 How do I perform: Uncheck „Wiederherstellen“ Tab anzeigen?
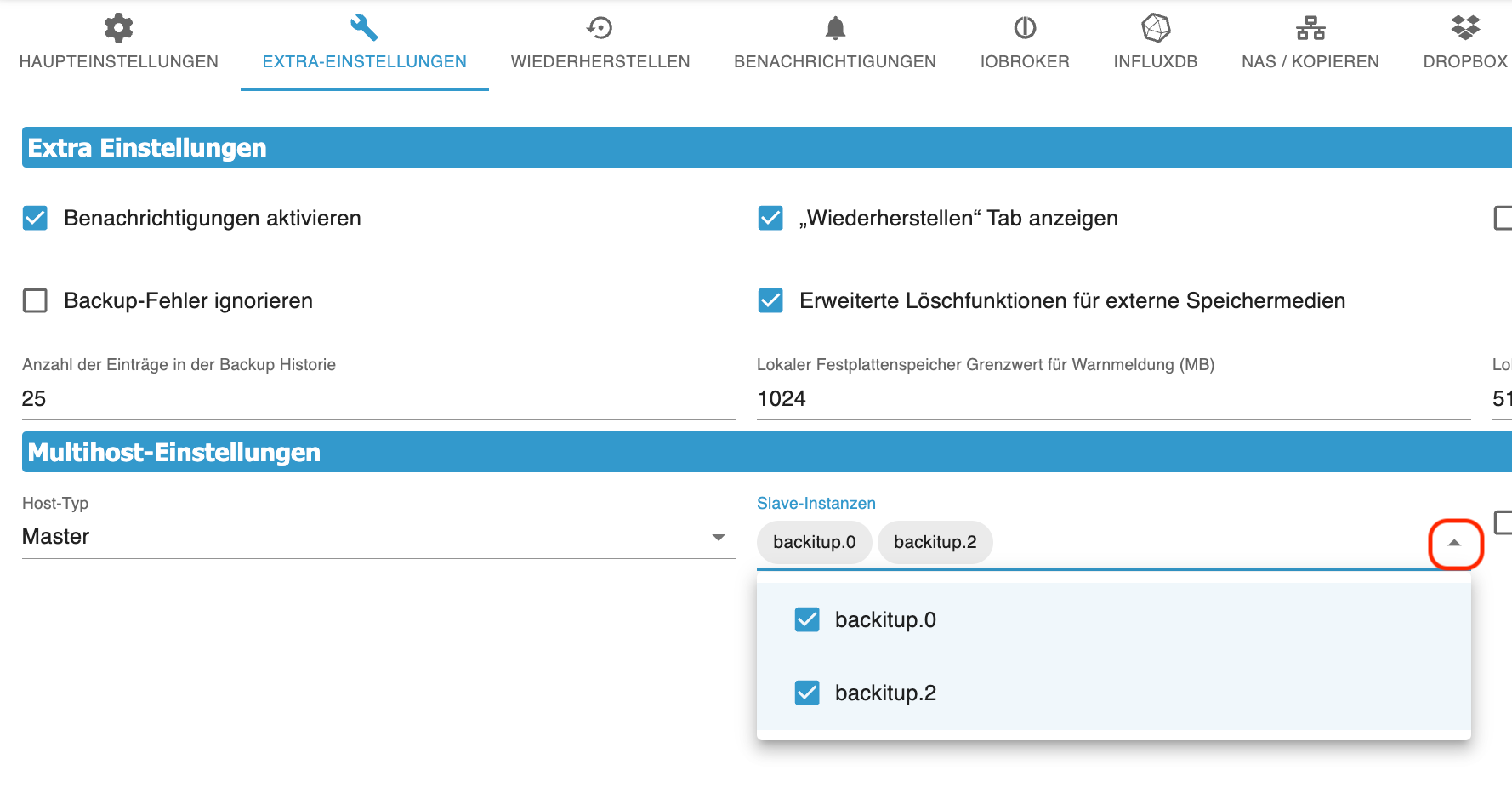(x=770, y=218)
